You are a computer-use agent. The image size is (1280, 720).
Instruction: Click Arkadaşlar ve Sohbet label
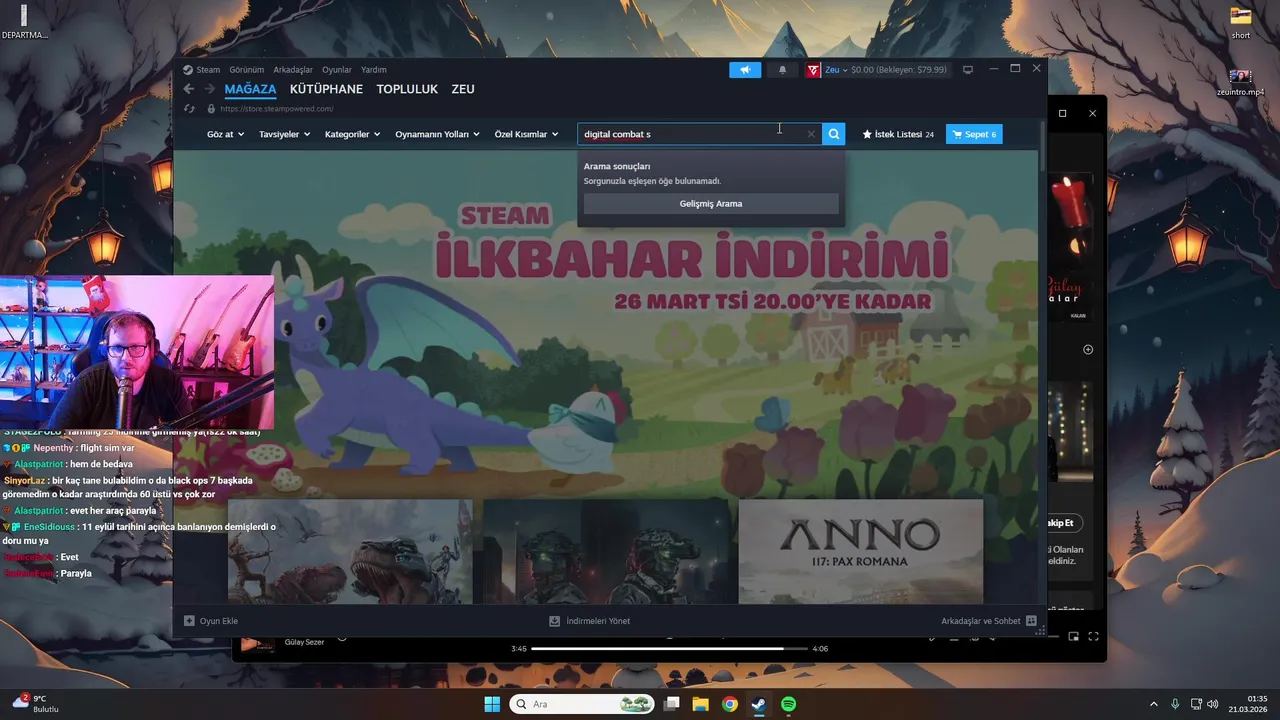980,621
